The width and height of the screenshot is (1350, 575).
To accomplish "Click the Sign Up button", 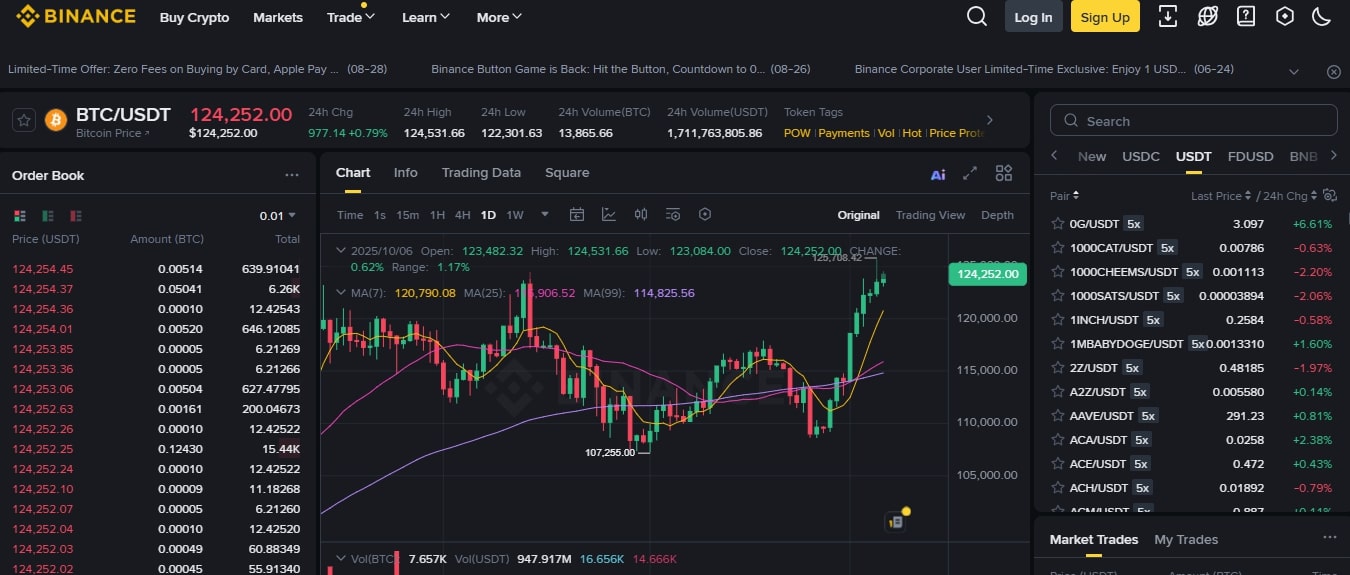I will coord(1105,17).
